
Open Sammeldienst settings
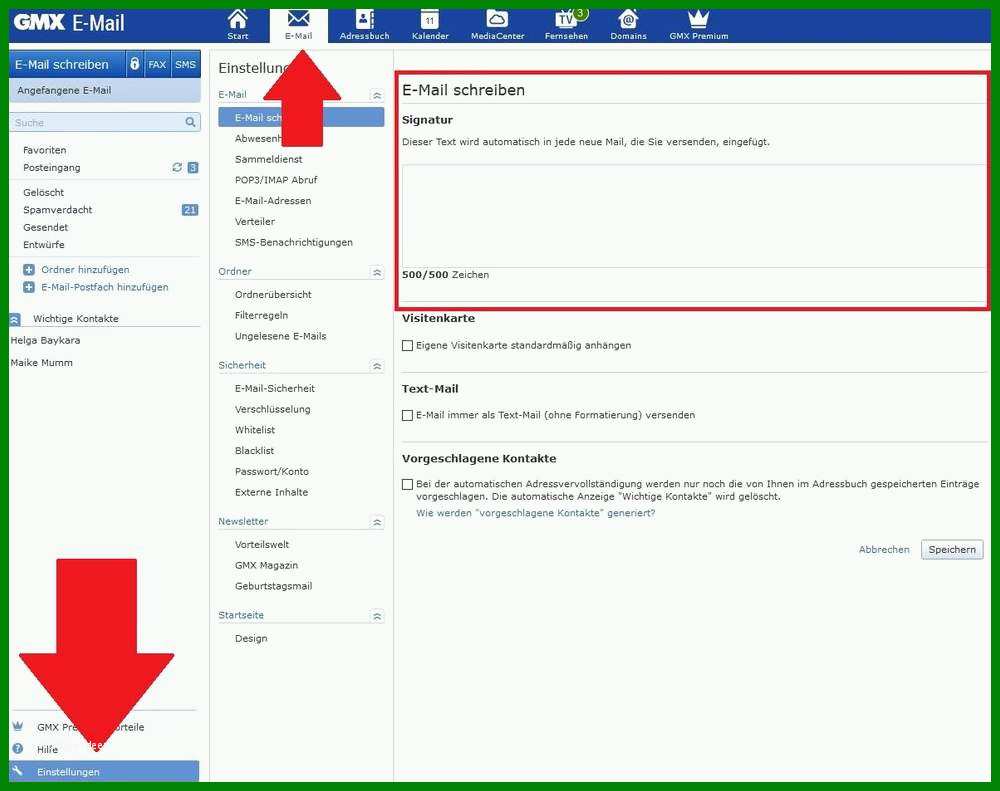point(268,159)
